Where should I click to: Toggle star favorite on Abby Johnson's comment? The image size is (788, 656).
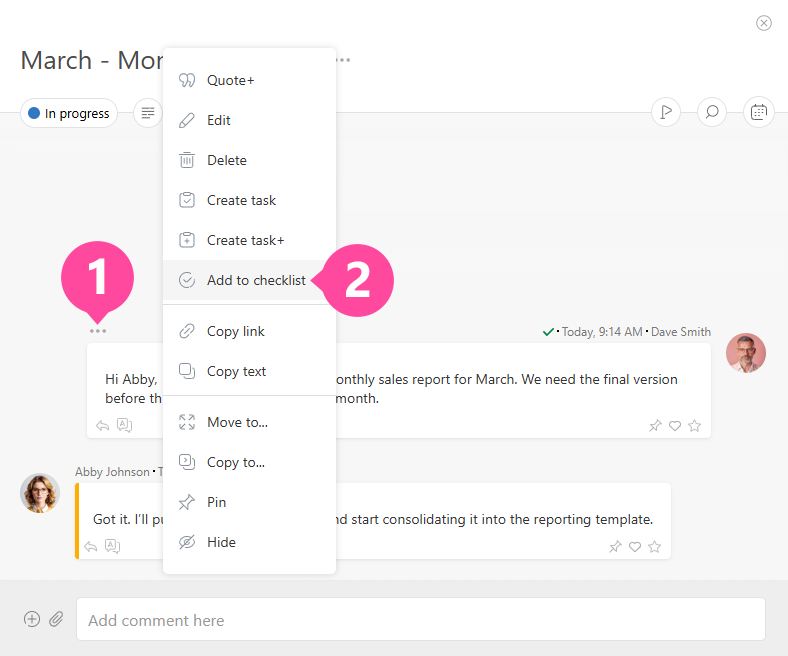tap(655, 547)
